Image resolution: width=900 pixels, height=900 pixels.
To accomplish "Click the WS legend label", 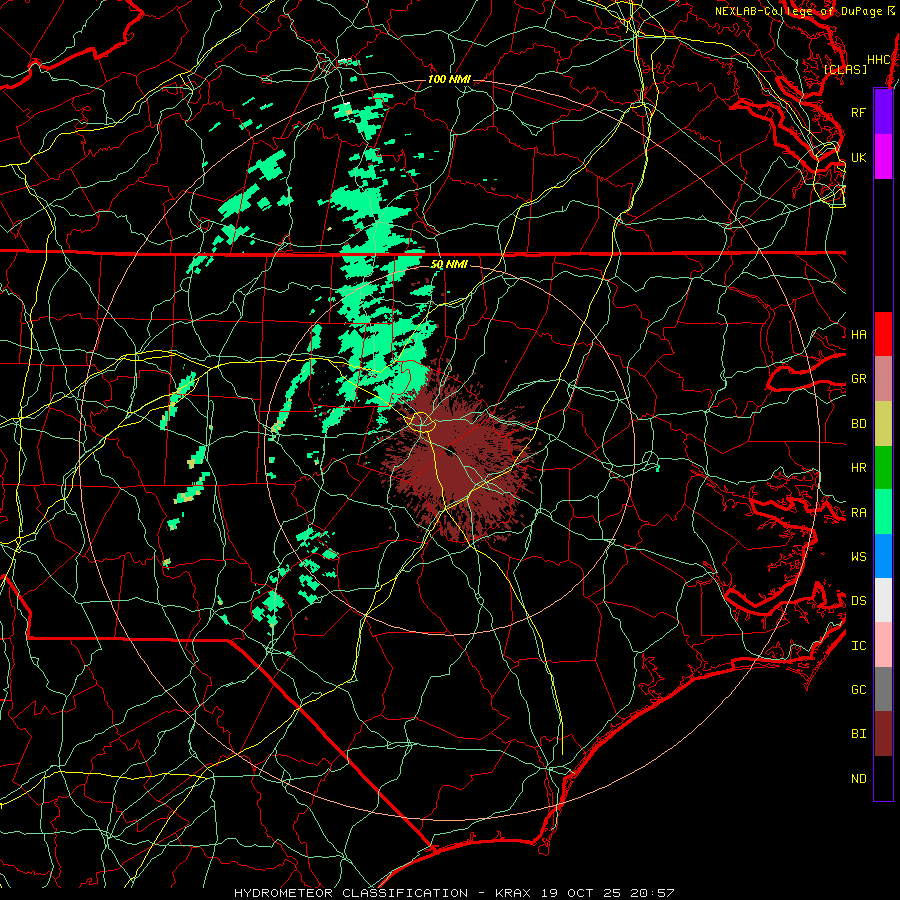I will pyautogui.click(x=859, y=557).
